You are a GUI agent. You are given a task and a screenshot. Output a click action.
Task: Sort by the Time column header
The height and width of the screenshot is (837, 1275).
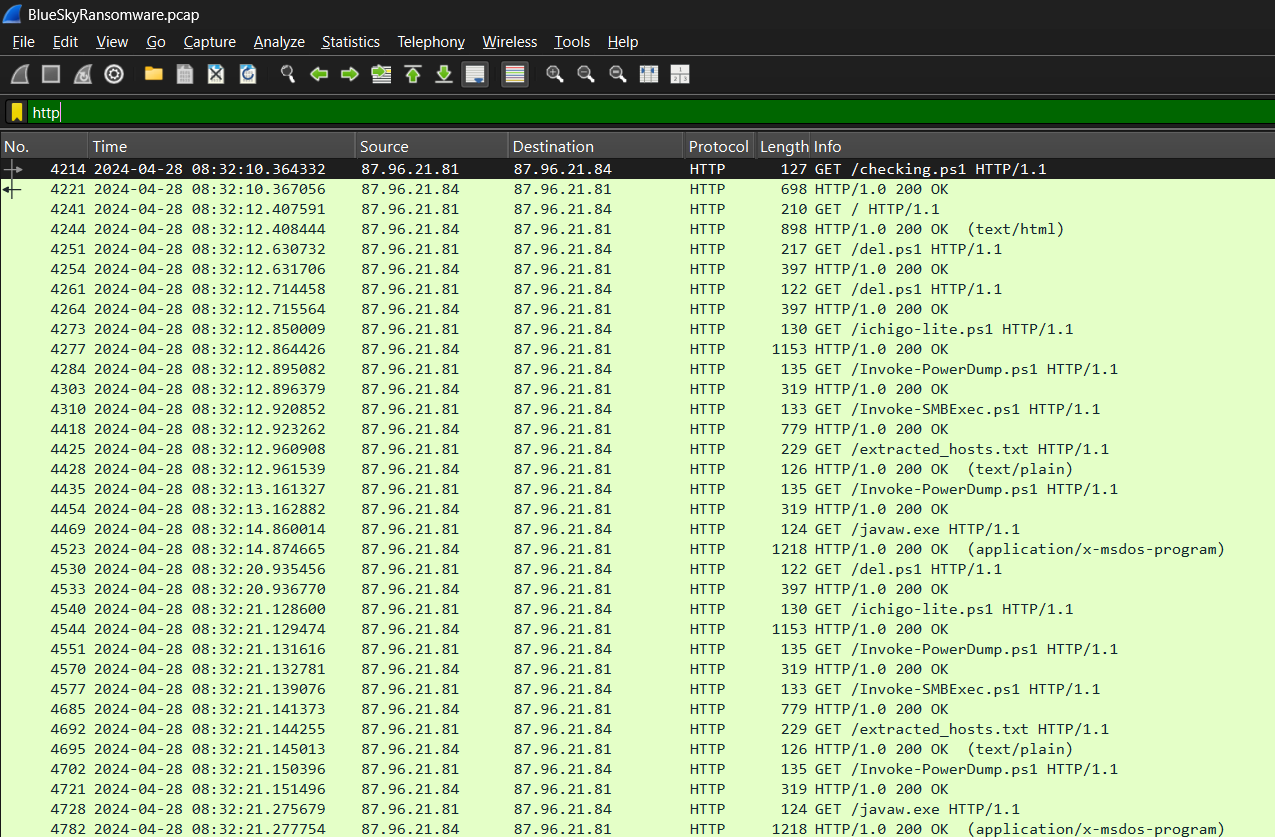[222, 146]
